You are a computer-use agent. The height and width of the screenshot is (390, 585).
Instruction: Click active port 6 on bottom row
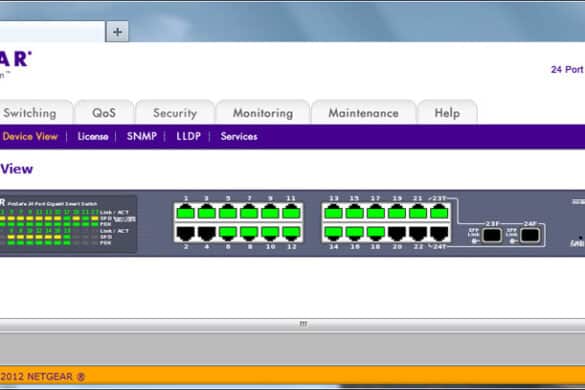click(x=228, y=233)
